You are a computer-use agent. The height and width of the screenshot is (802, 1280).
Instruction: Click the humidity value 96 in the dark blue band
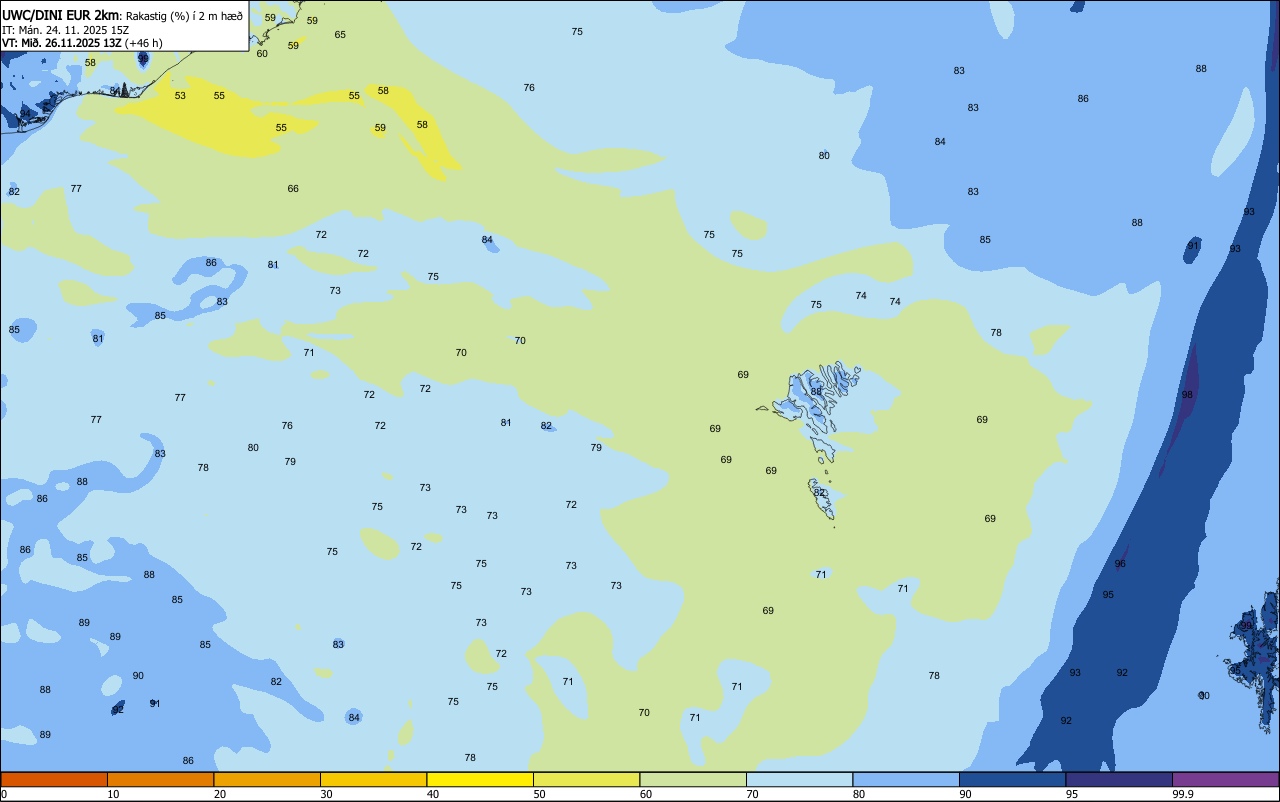[1120, 564]
